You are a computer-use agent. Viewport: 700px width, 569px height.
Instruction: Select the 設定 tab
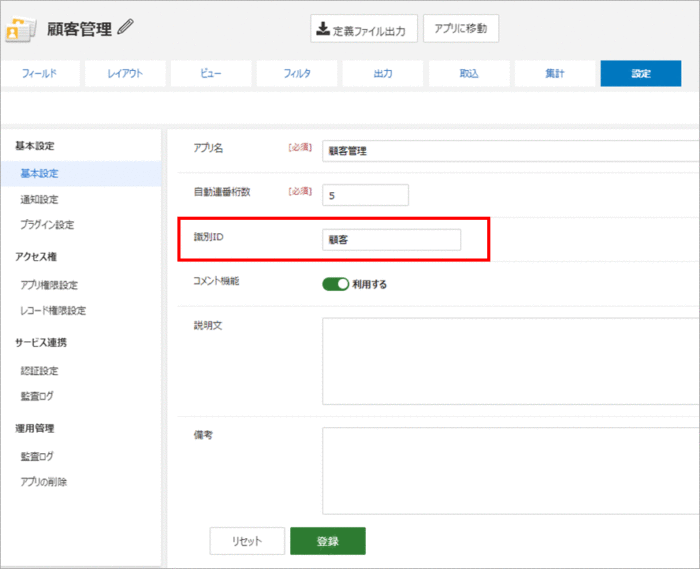[x=641, y=73]
